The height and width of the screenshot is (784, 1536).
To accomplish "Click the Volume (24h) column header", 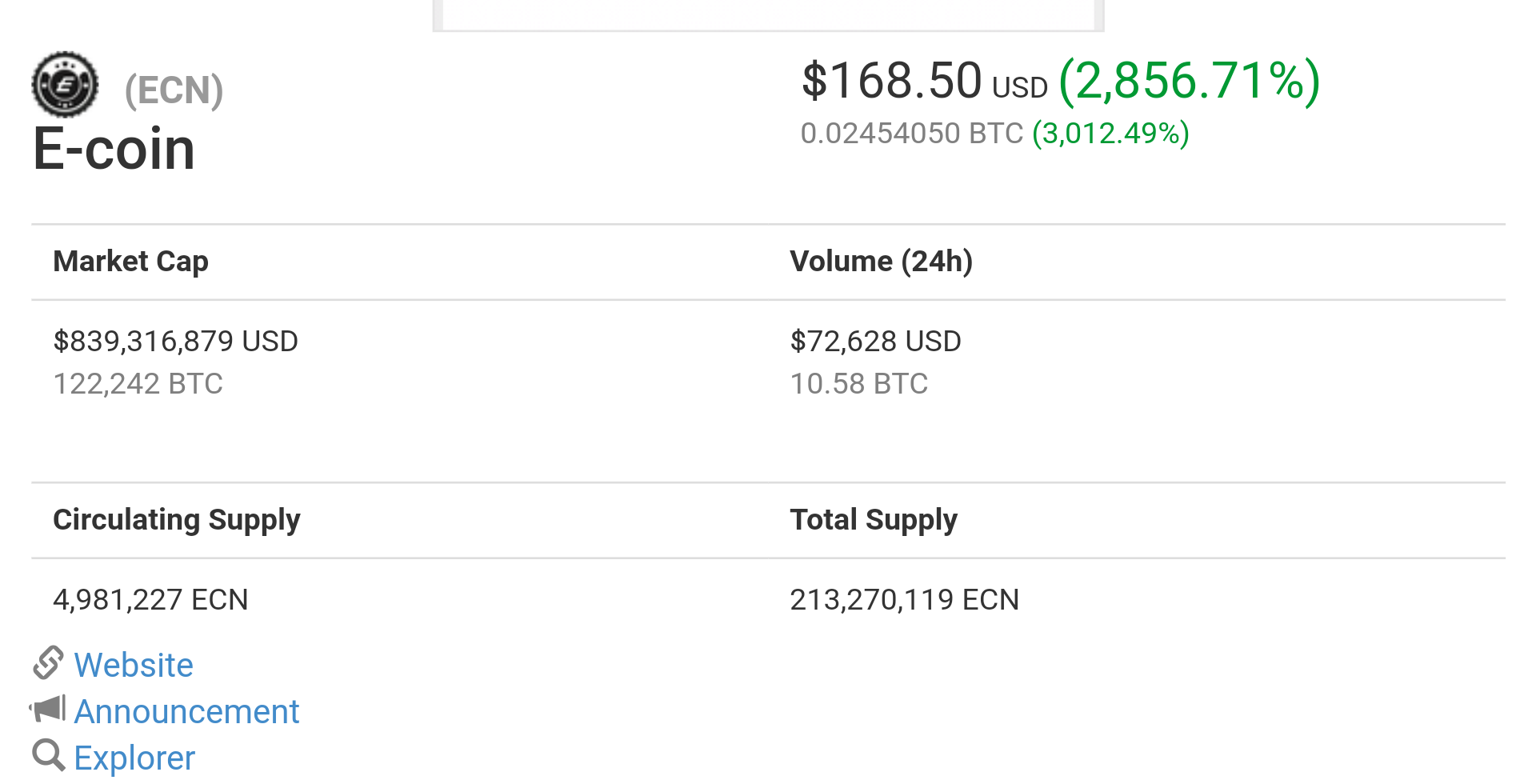I will tap(881, 262).
